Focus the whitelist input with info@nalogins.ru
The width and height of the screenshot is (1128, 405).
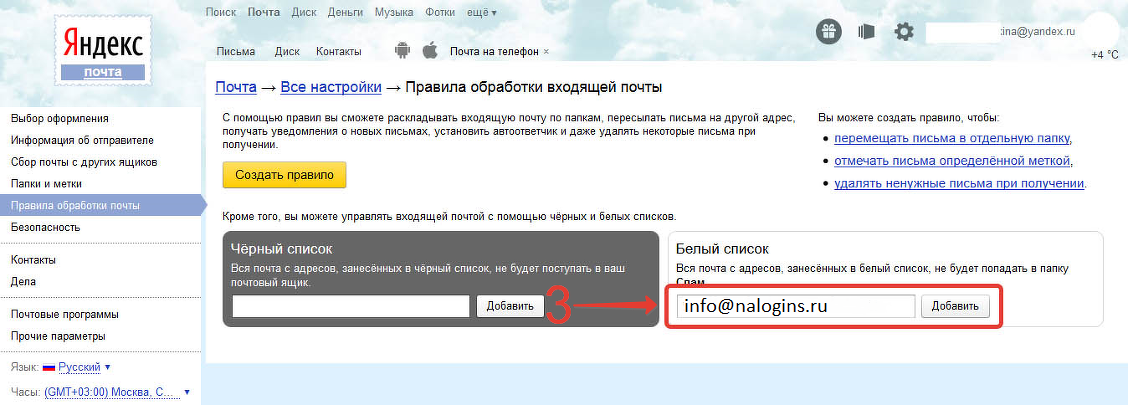[796, 306]
